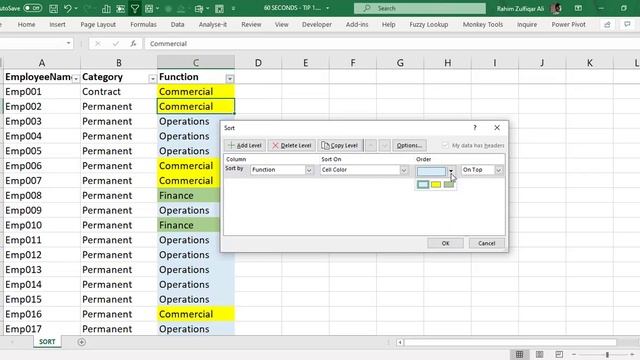Click the Insert Function fx icon

[x=133, y=43]
